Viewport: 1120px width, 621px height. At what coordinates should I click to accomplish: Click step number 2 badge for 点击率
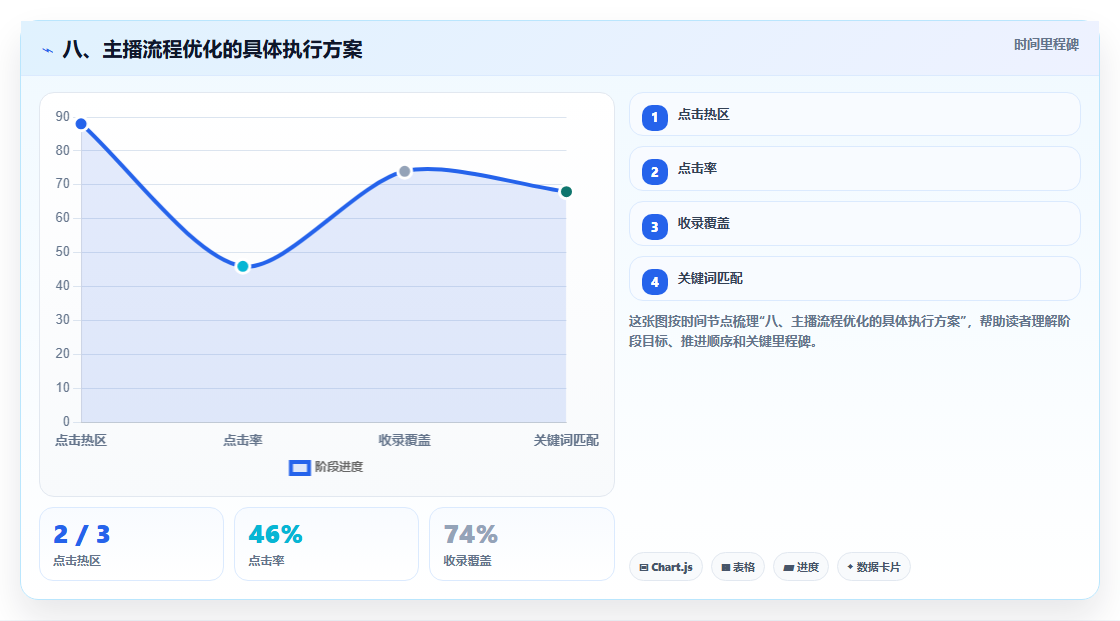coord(654,172)
